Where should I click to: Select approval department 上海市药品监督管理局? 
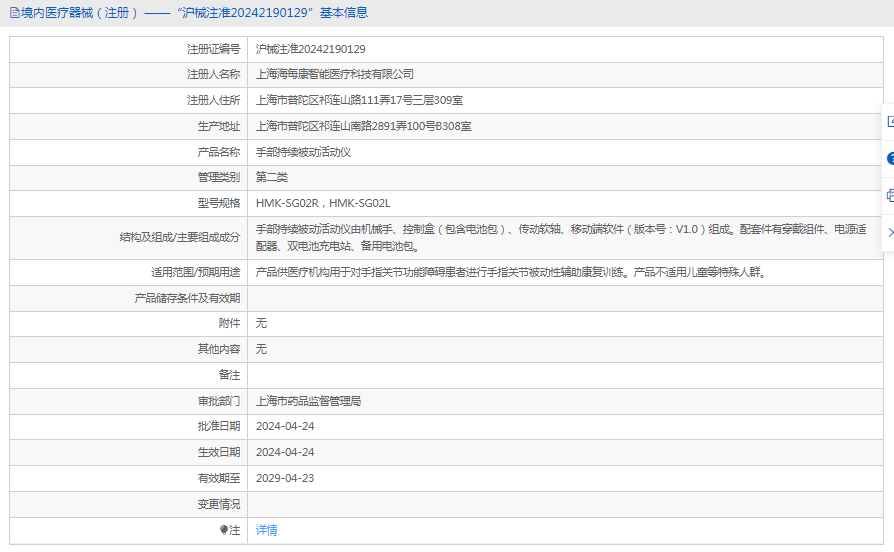coord(308,401)
